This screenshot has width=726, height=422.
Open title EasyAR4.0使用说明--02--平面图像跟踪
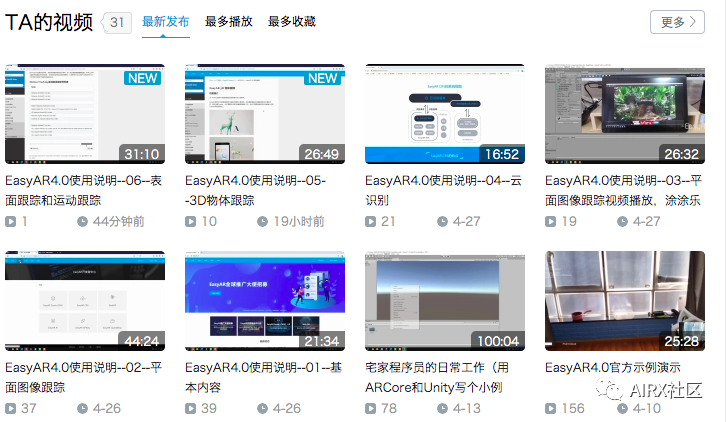tap(83, 378)
